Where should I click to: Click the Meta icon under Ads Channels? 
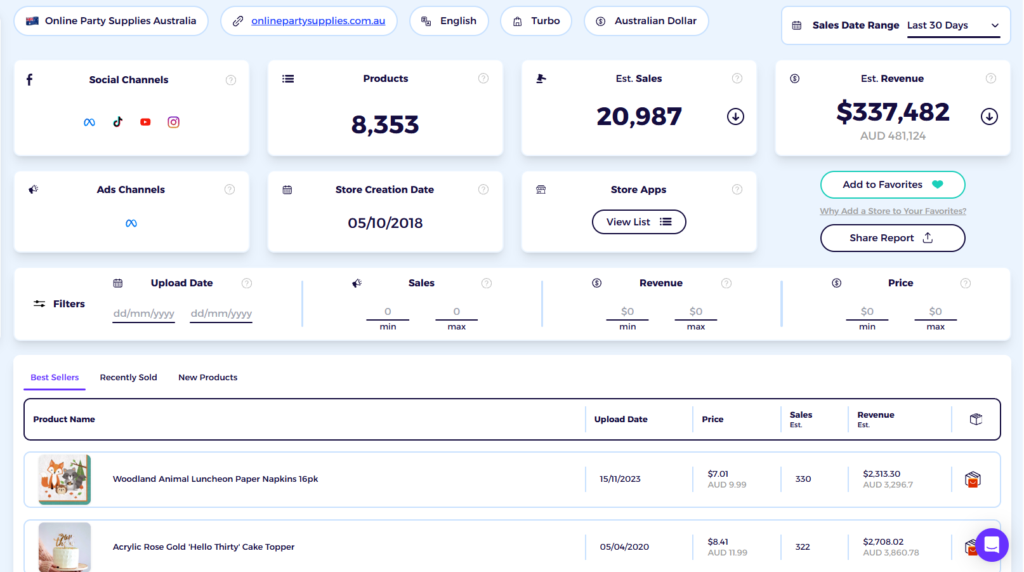coord(131,223)
